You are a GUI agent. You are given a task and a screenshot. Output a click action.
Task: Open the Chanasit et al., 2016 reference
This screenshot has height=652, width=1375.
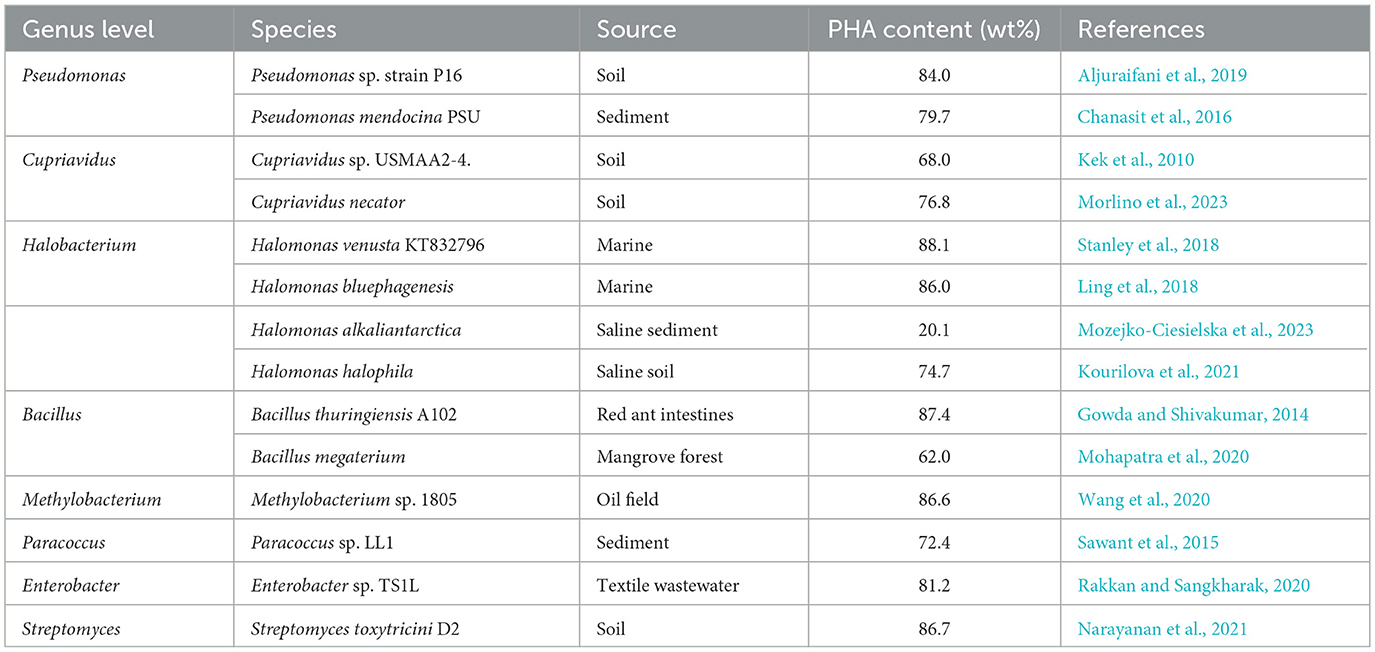pyautogui.click(x=1154, y=117)
